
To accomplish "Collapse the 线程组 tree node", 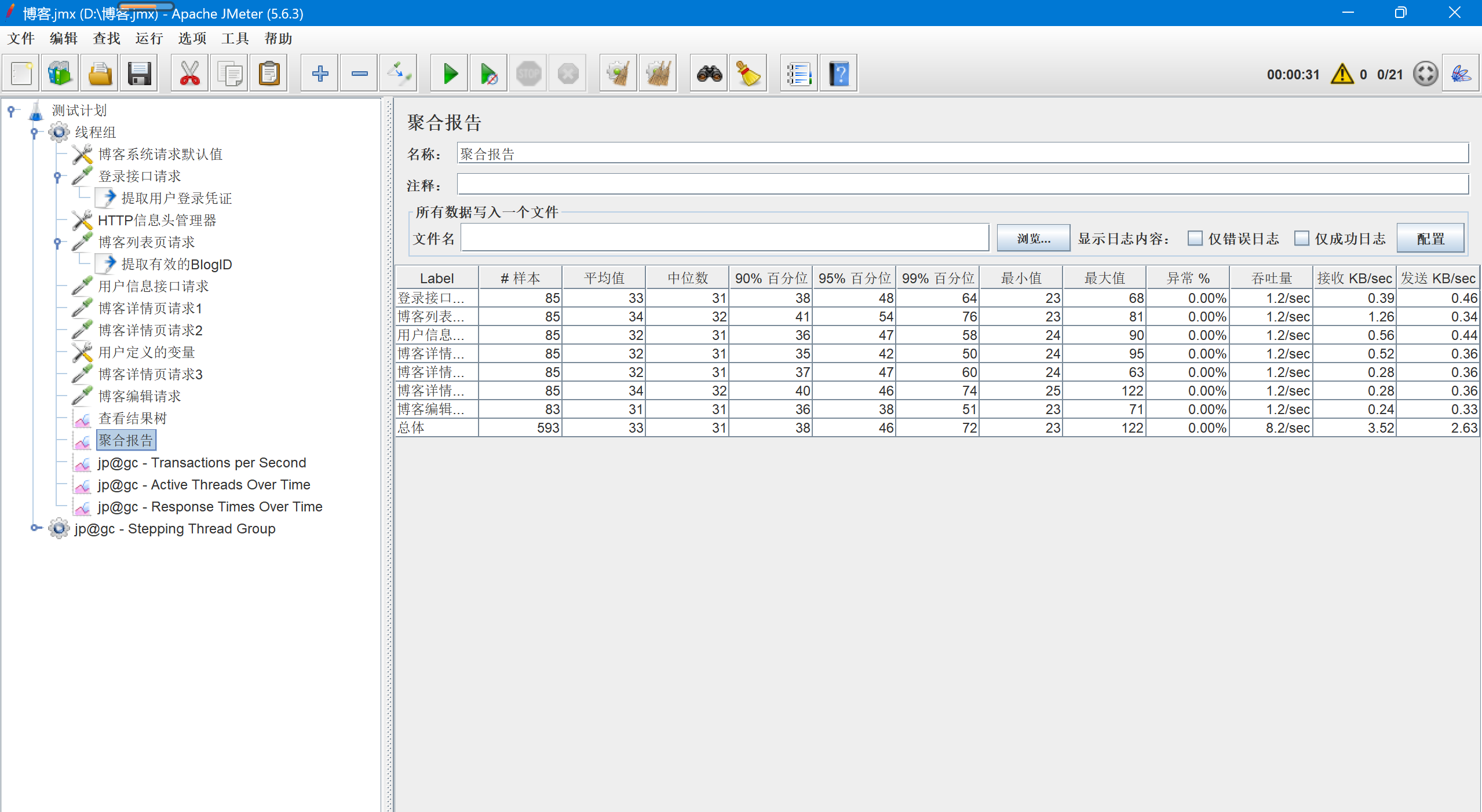I will click(34, 133).
